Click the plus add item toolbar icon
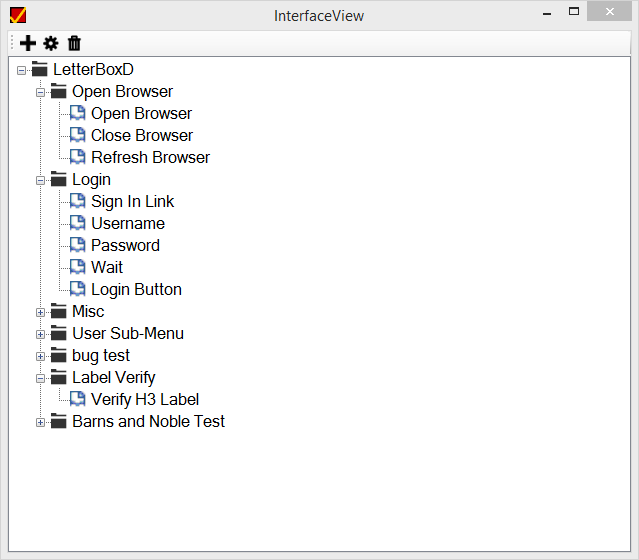Image resolution: width=639 pixels, height=560 pixels. pos(28,43)
